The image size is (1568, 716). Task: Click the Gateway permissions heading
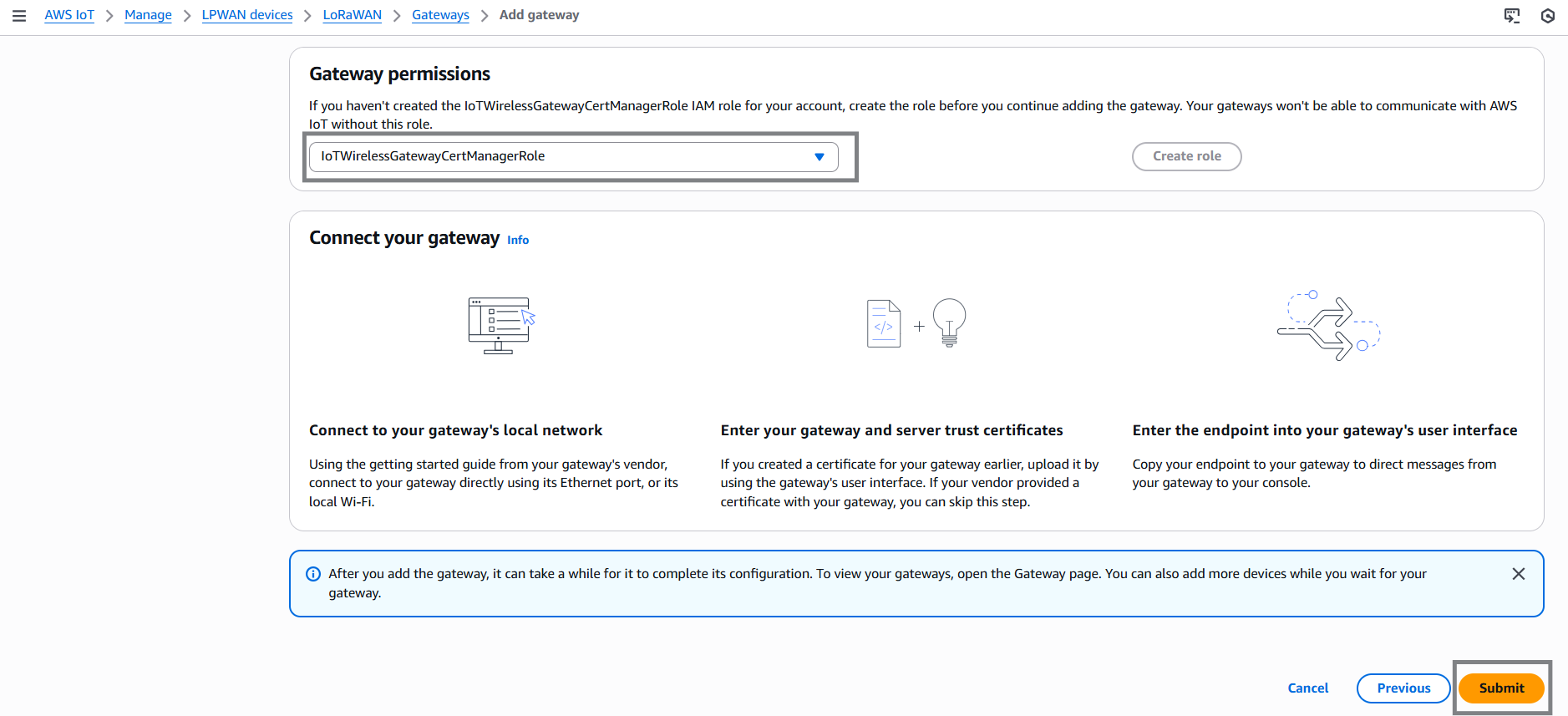point(399,74)
